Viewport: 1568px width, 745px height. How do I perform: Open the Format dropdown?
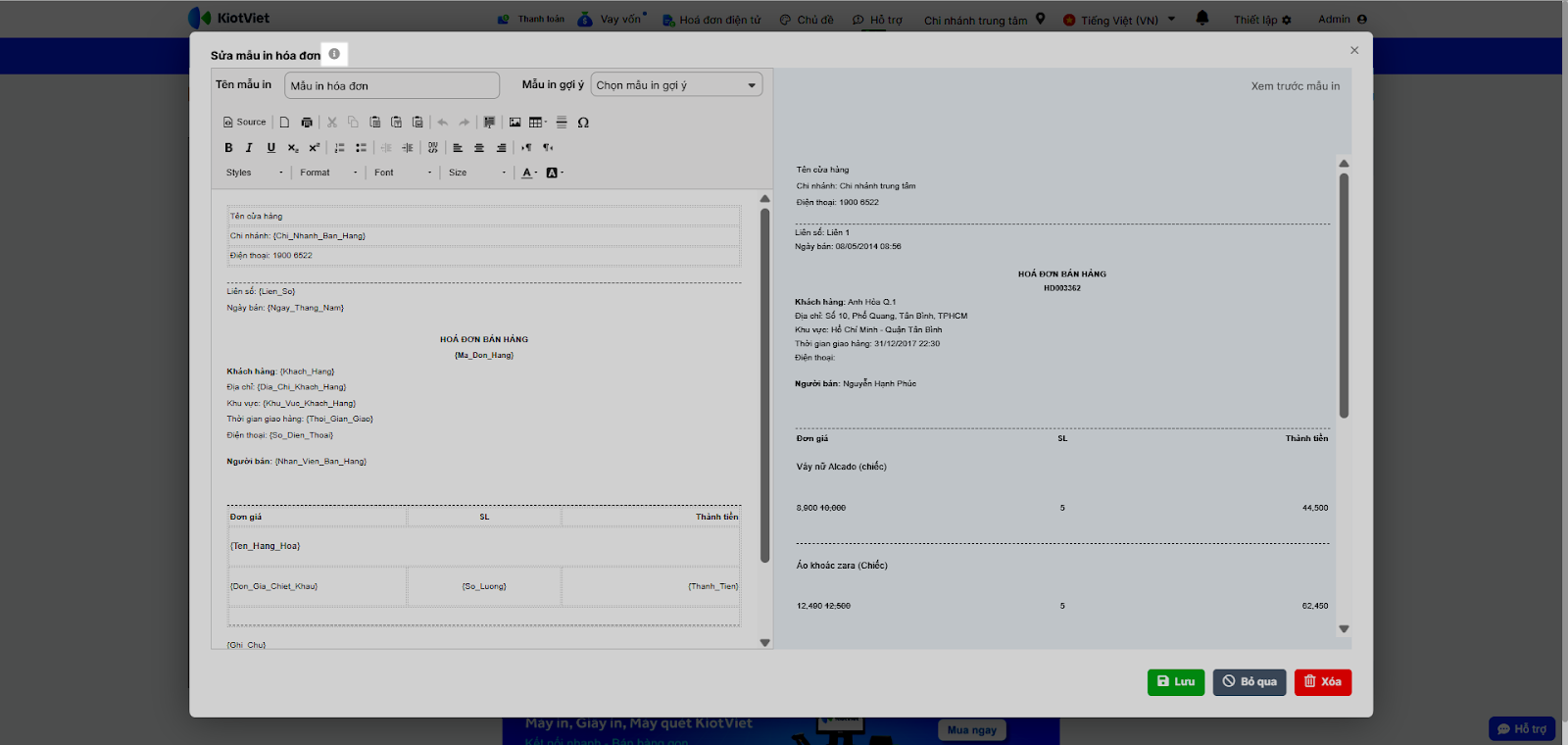tap(329, 173)
